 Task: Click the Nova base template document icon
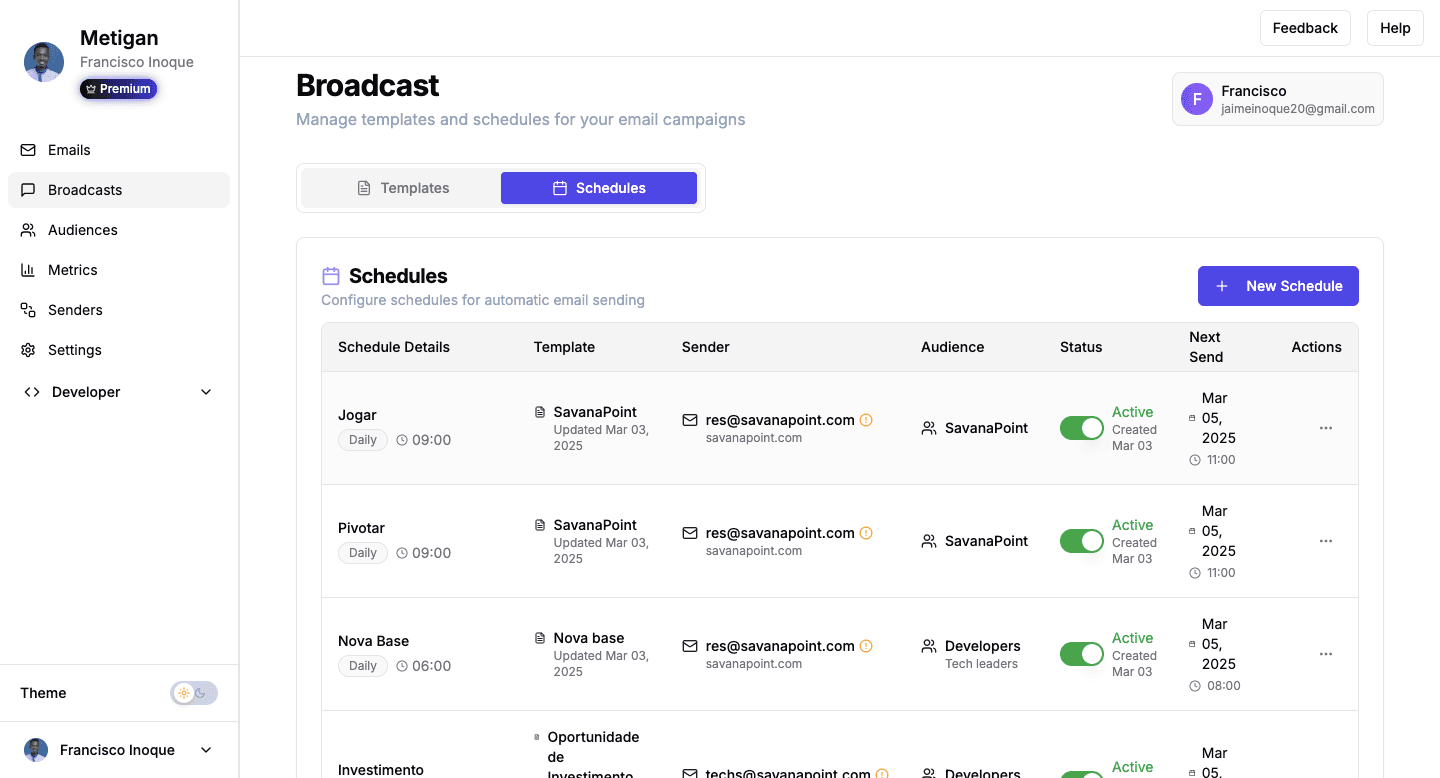(x=540, y=638)
